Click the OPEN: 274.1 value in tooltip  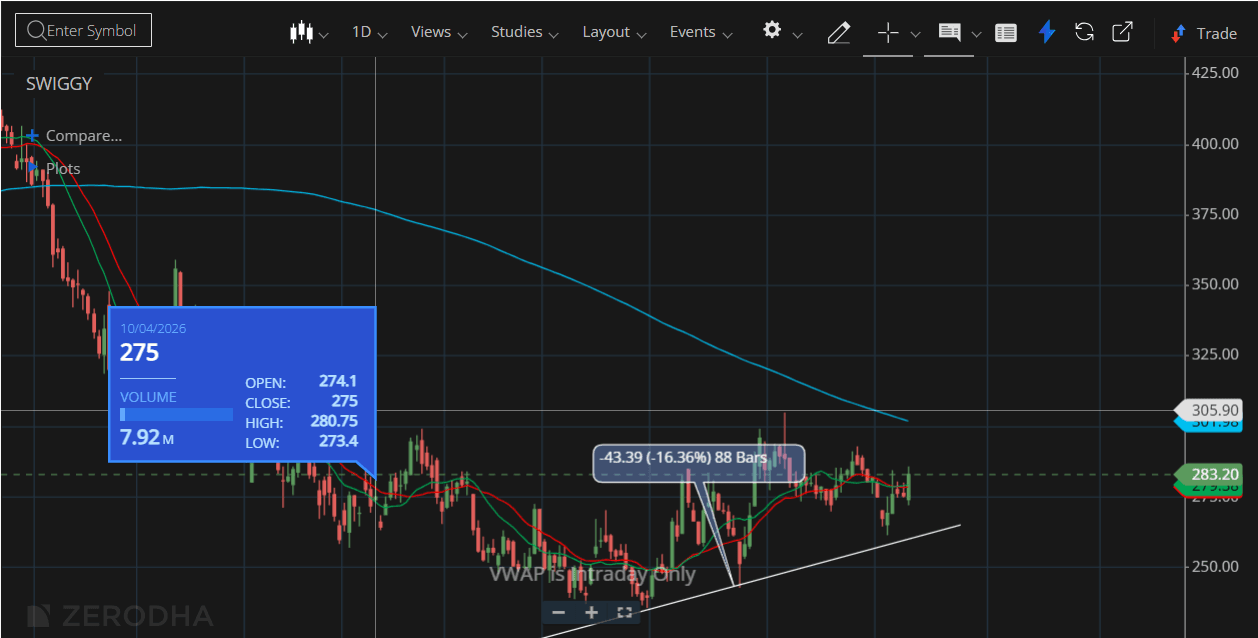338,382
